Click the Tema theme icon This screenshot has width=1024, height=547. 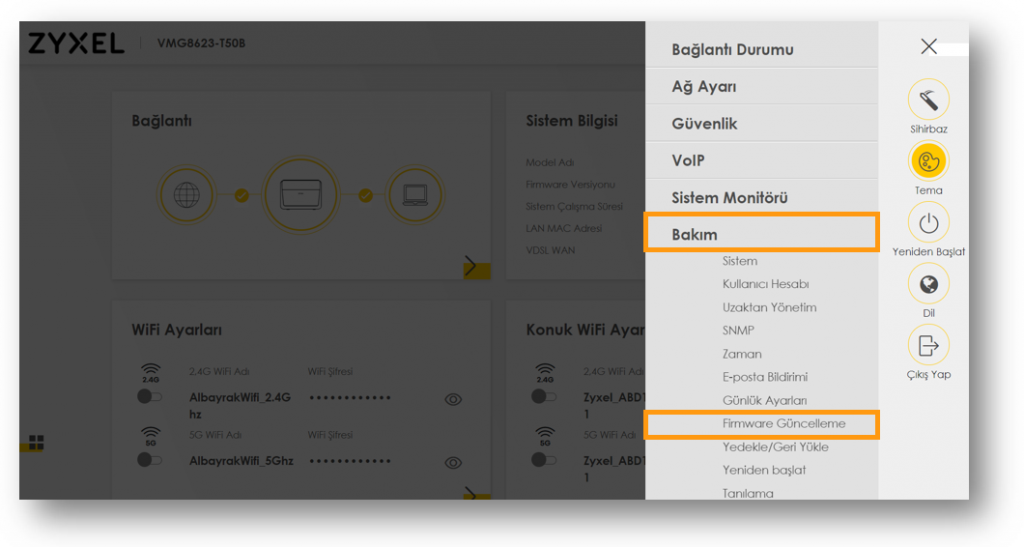(x=928, y=161)
